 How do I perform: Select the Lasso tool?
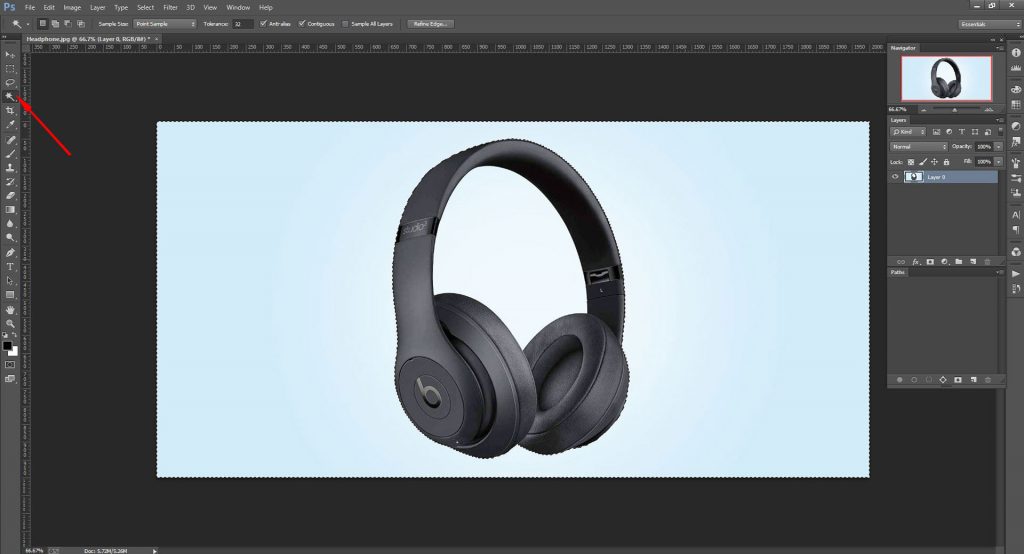tap(10, 82)
